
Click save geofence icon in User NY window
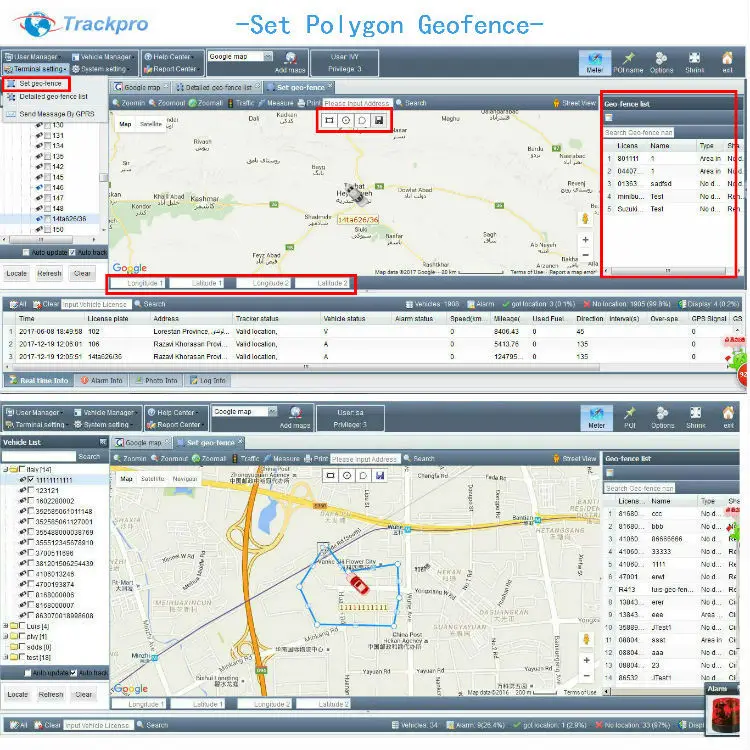(x=379, y=120)
